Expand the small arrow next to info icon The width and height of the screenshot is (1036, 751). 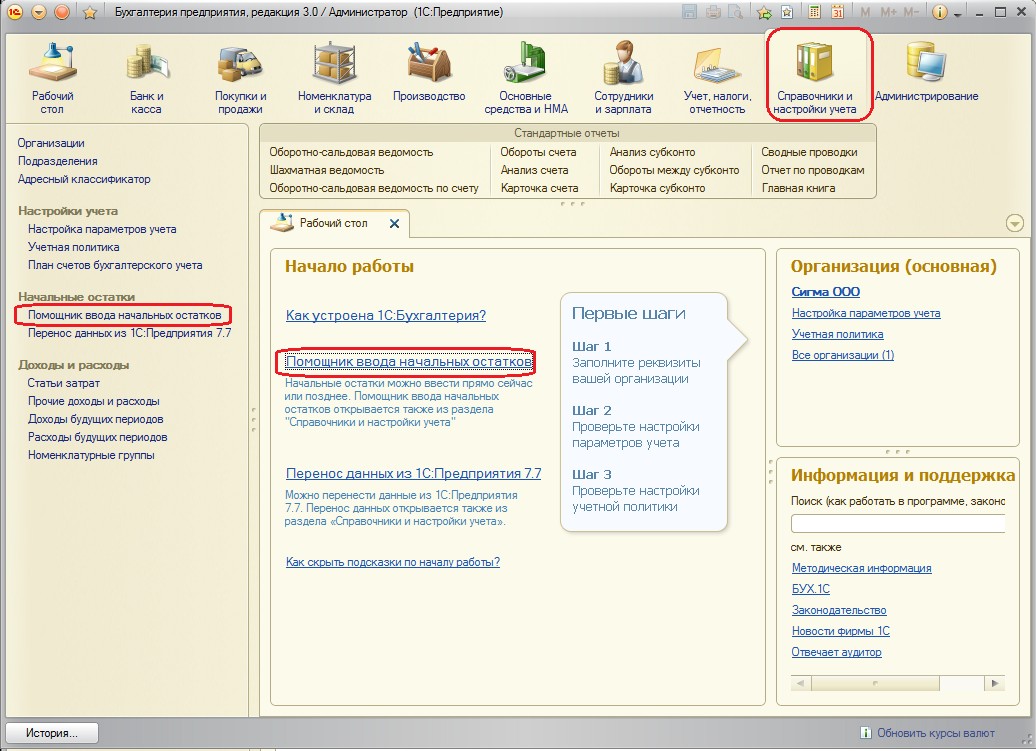957,14
